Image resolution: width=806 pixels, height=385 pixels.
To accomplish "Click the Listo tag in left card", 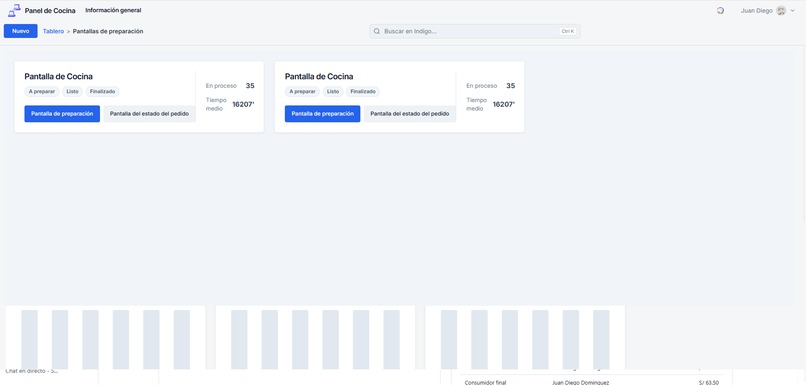I will pos(72,91).
